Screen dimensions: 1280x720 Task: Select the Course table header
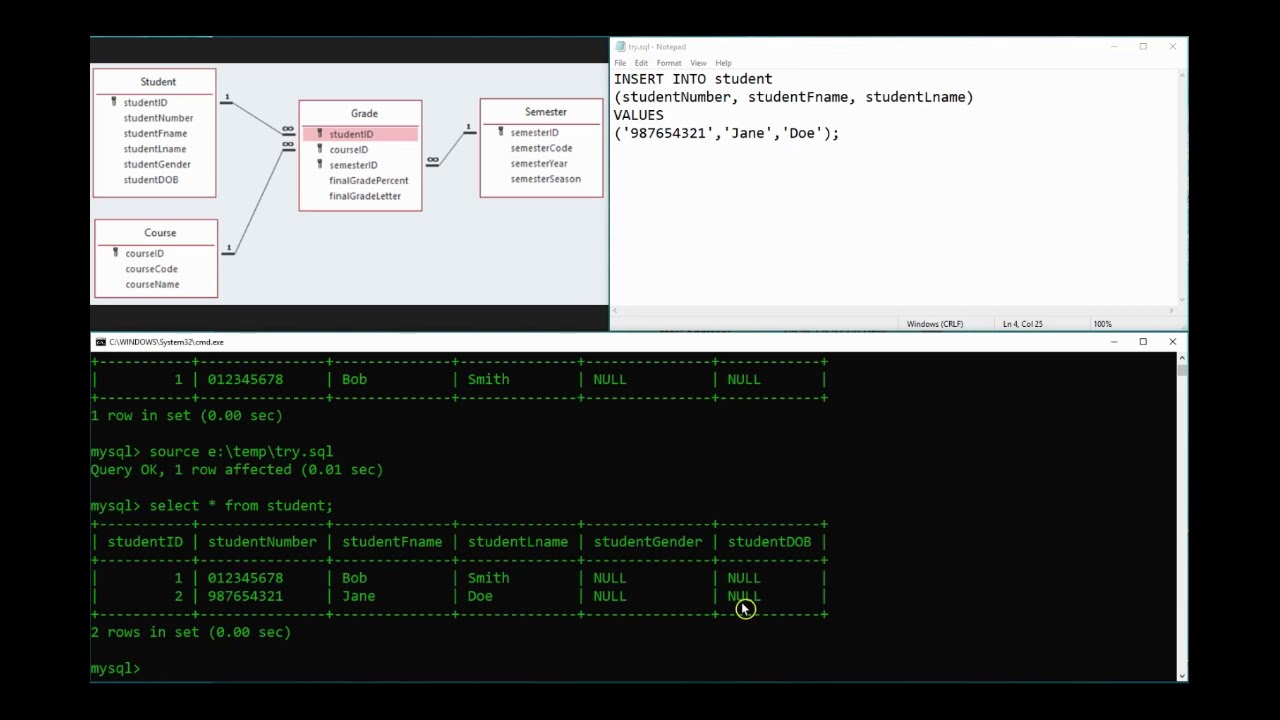click(x=160, y=233)
